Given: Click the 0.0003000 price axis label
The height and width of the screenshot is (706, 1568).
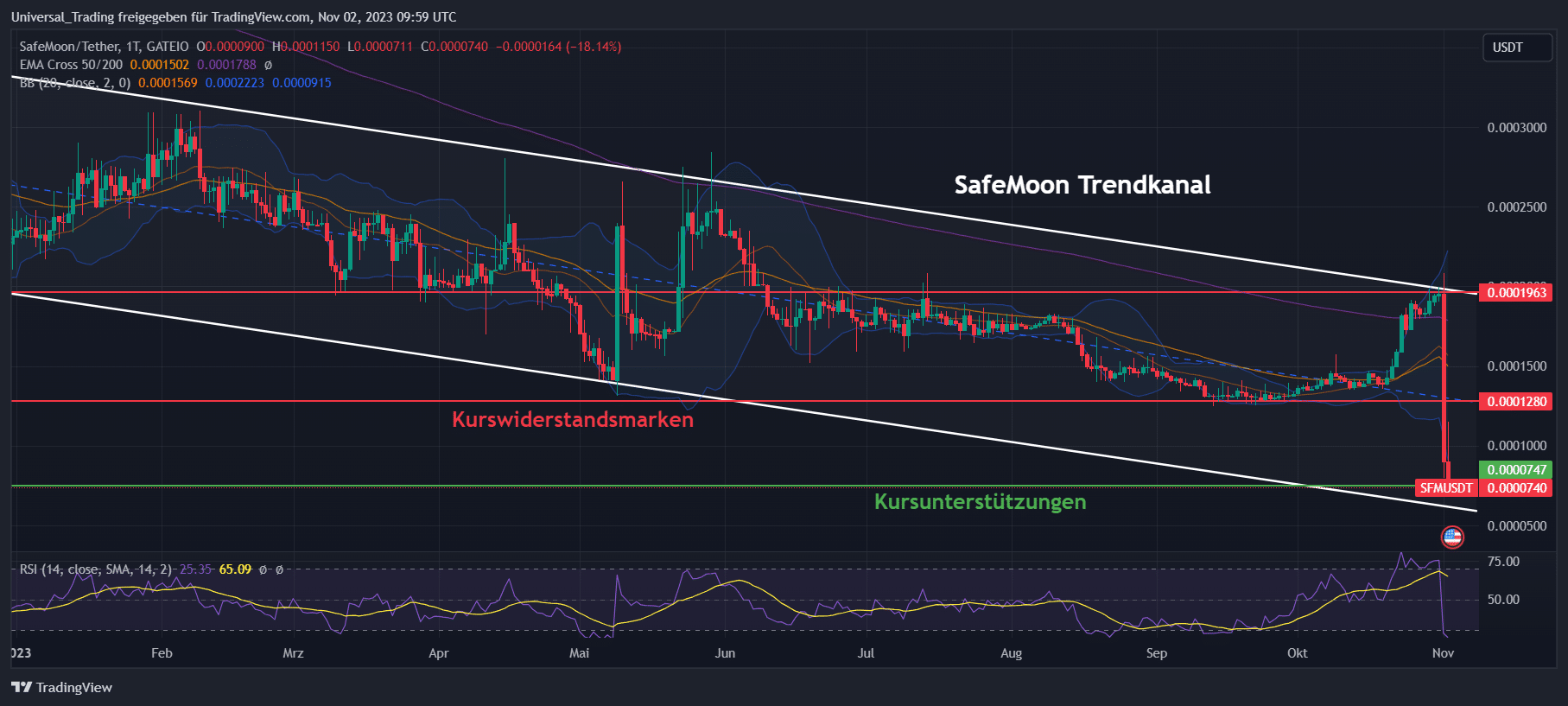Looking at the screenshot, I should tap(1517, 128).
